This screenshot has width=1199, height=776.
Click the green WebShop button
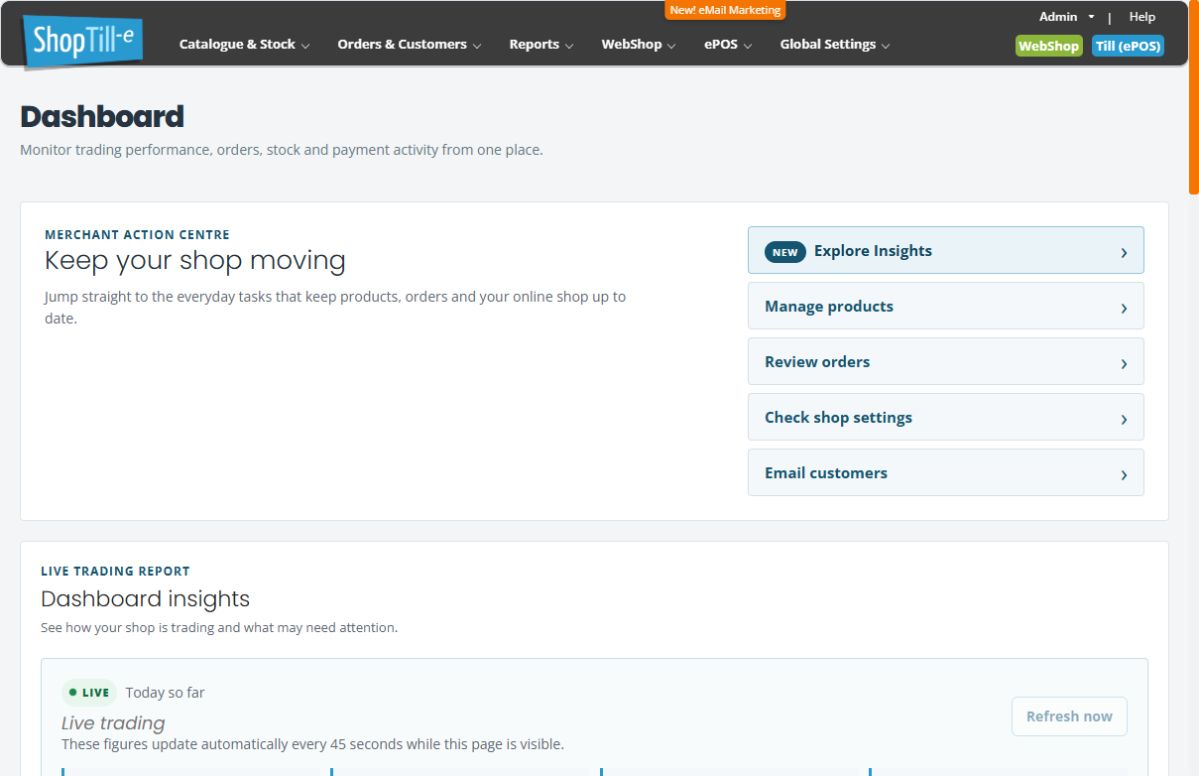[x=1048, y=46]
